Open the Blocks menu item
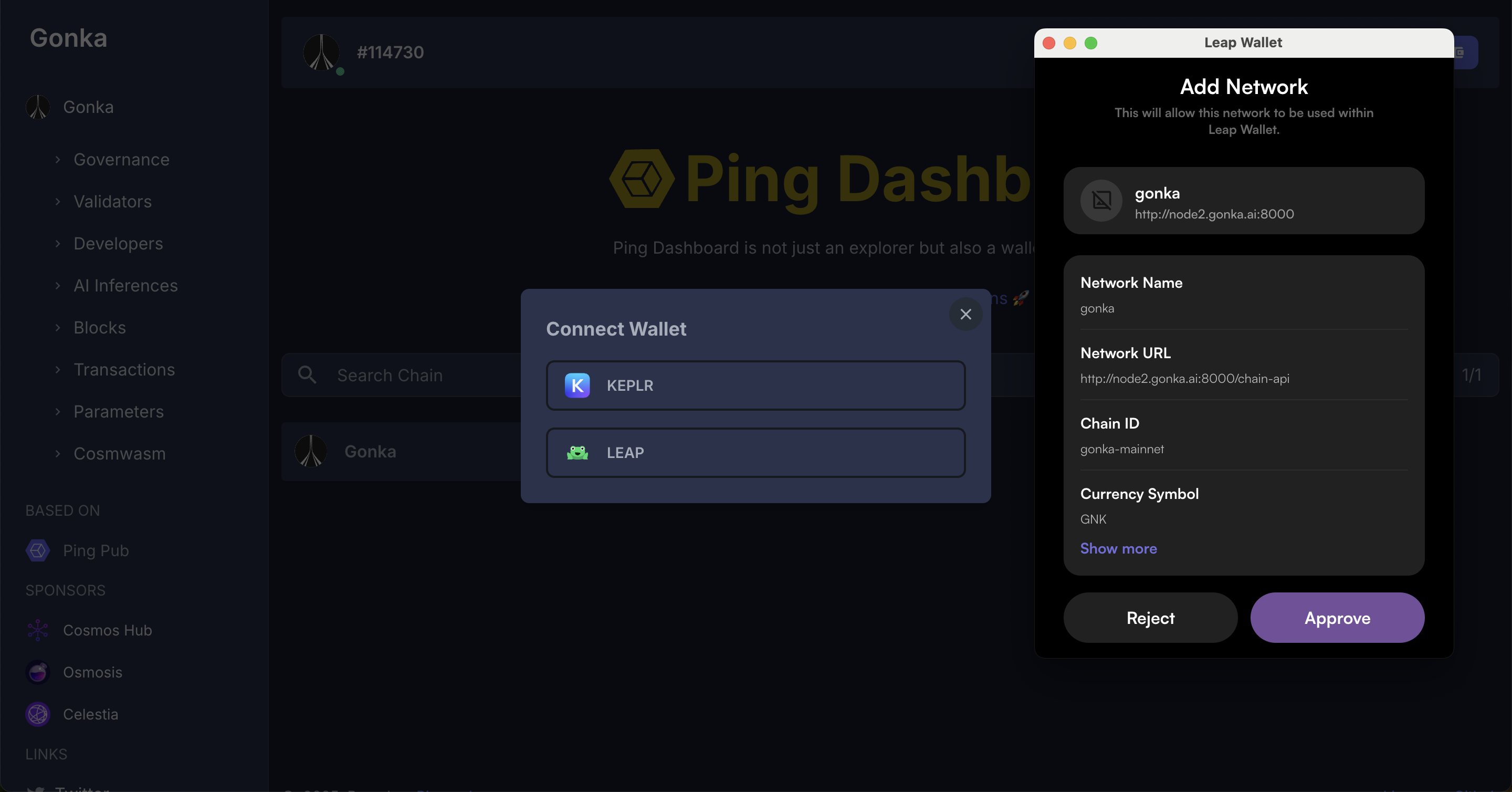Viewport: 1512px width, 792px height. [x=99, y=328]
